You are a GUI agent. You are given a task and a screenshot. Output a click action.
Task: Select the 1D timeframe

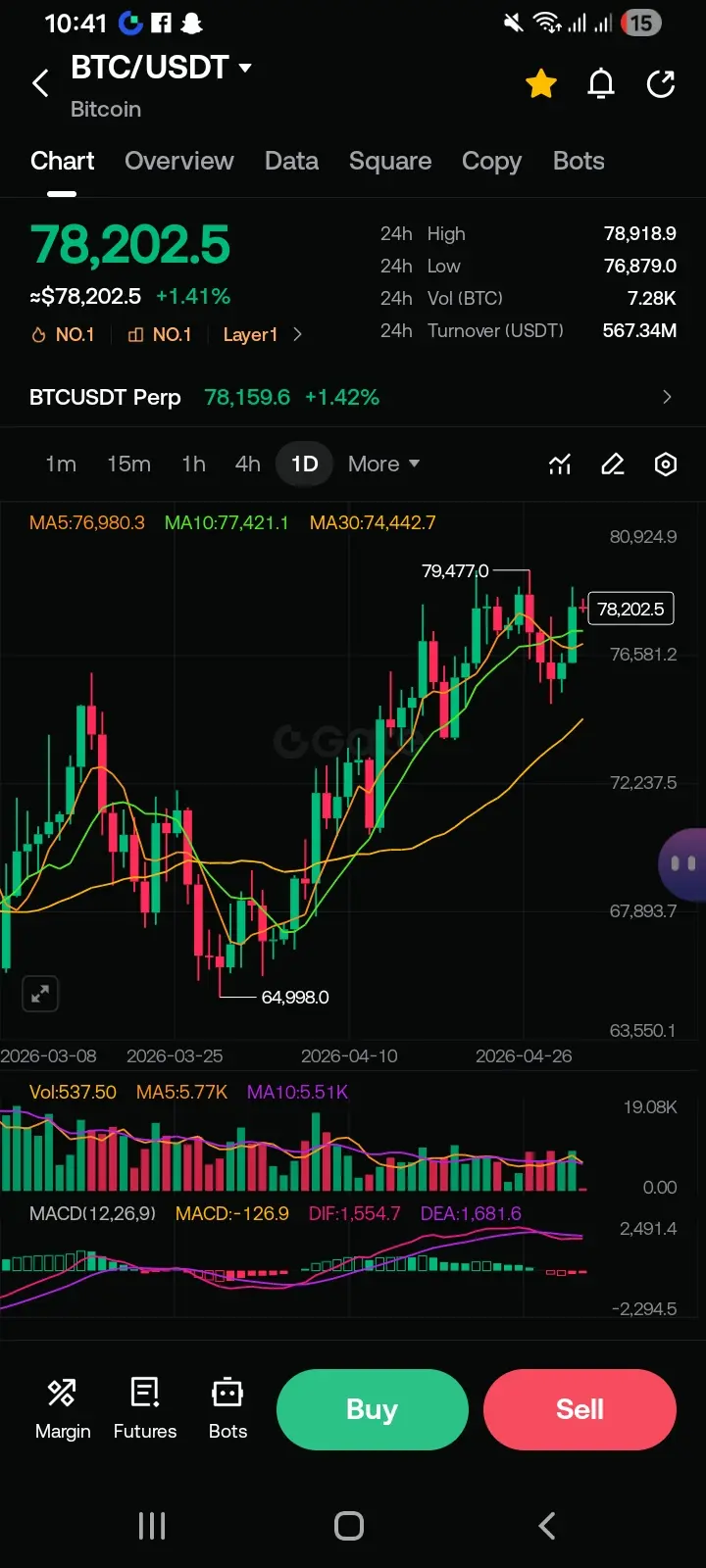[x=305, y=464]
